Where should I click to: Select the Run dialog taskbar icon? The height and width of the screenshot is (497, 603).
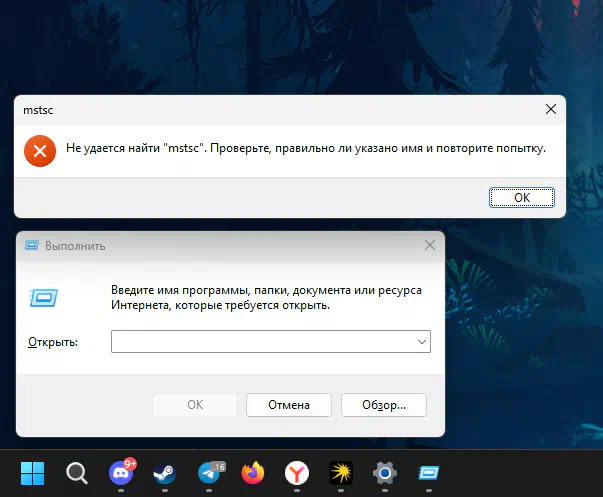pyautogui.click(x=429, y=473)
